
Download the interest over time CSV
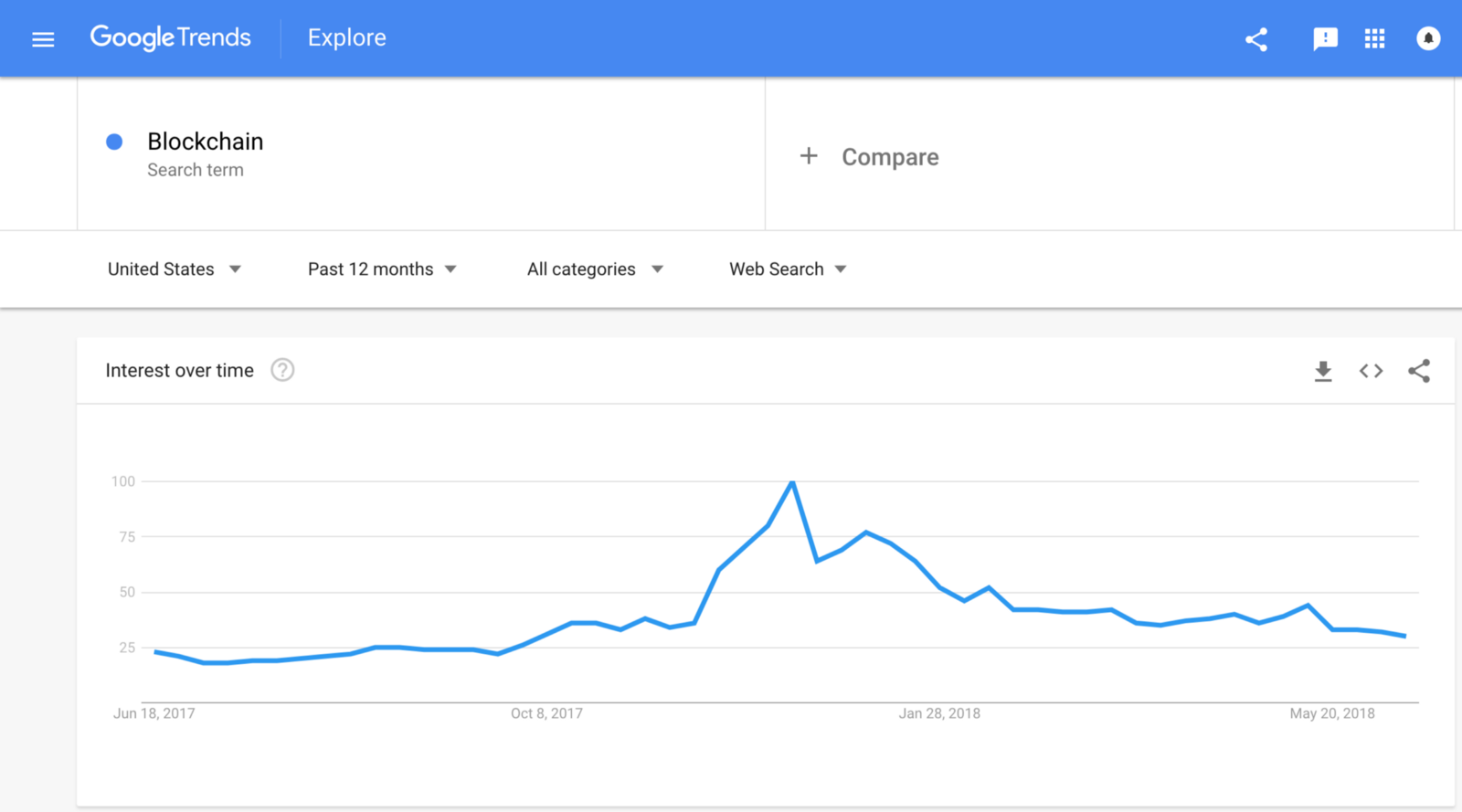[x=1322, y=371]
